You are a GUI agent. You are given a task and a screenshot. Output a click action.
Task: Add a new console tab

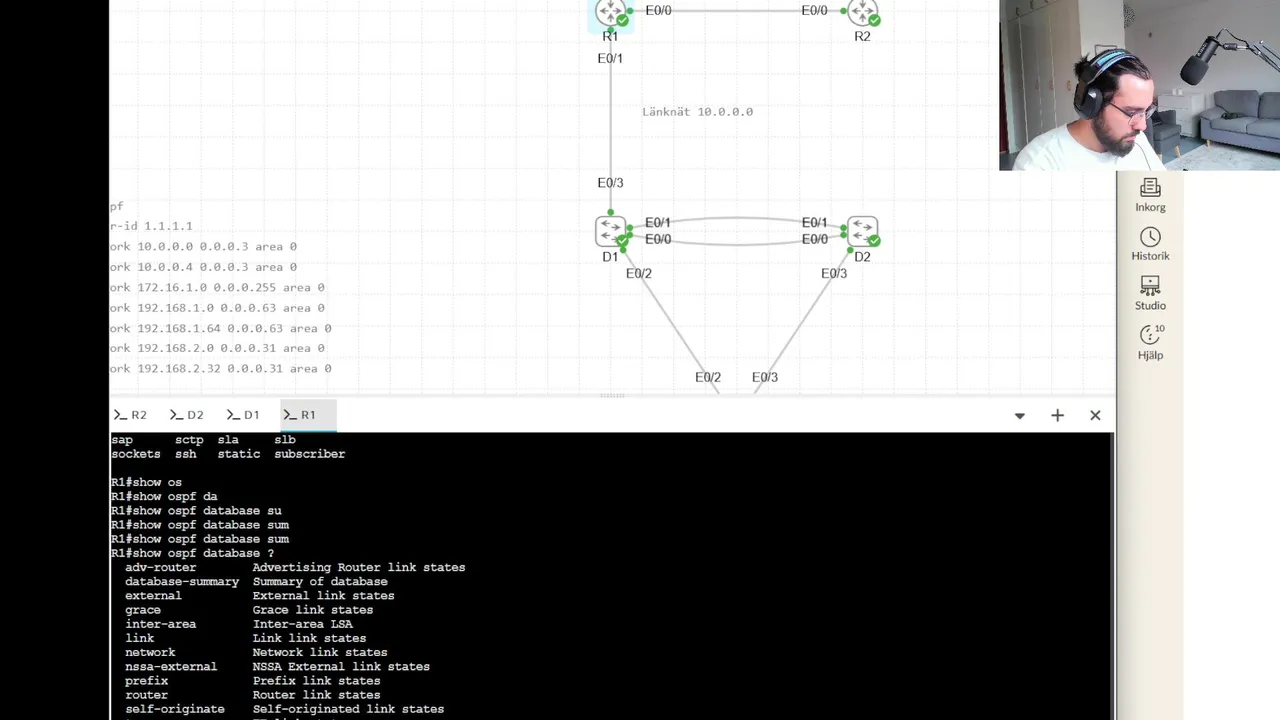[x=1057, y=415]
